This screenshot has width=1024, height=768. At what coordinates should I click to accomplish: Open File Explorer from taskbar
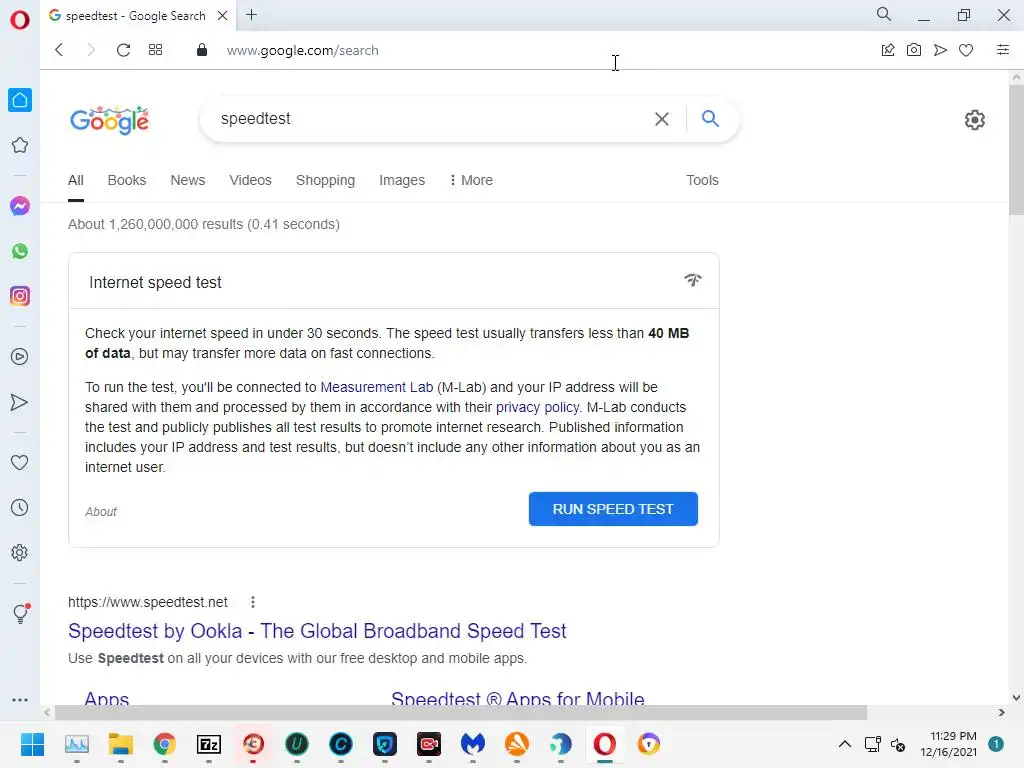tap(120, 744)
